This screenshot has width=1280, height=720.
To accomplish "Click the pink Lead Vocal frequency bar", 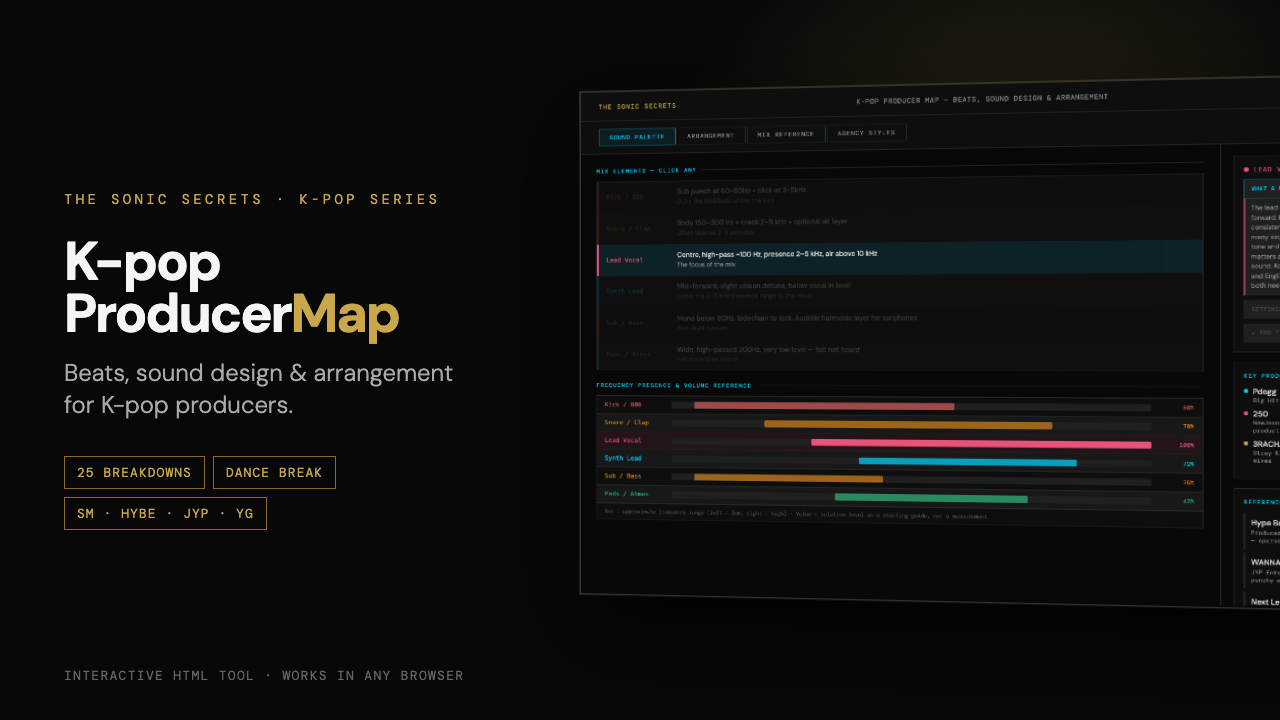I will click(x=981, y=443).
